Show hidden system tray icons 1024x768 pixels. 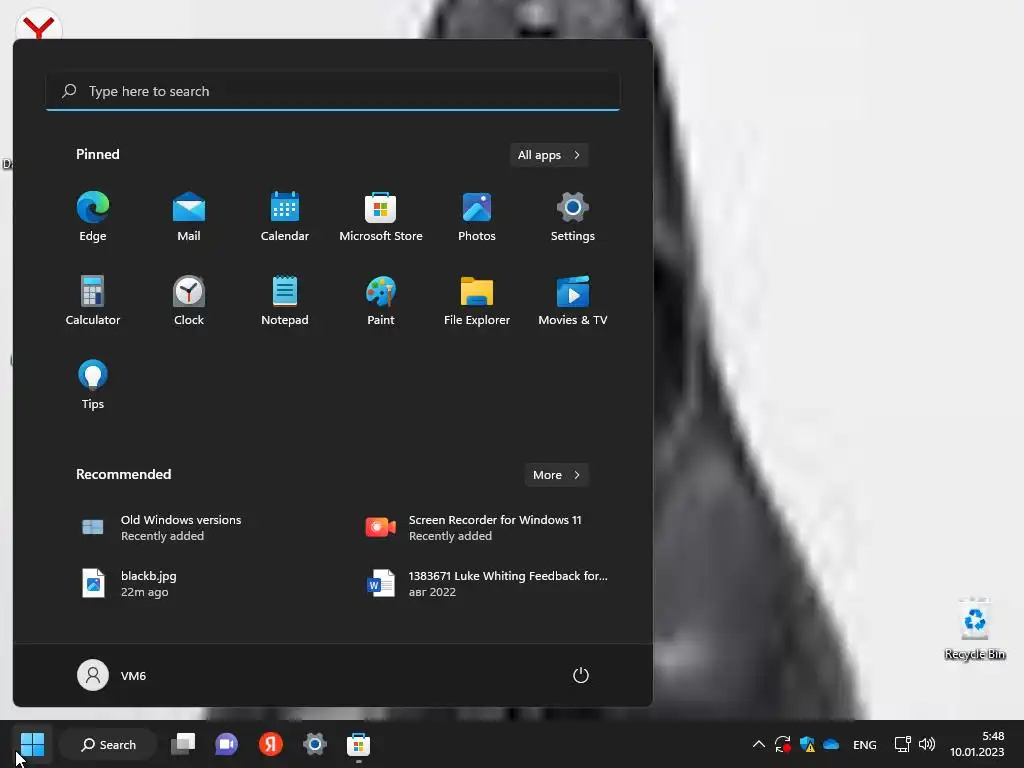coord(758,744)
